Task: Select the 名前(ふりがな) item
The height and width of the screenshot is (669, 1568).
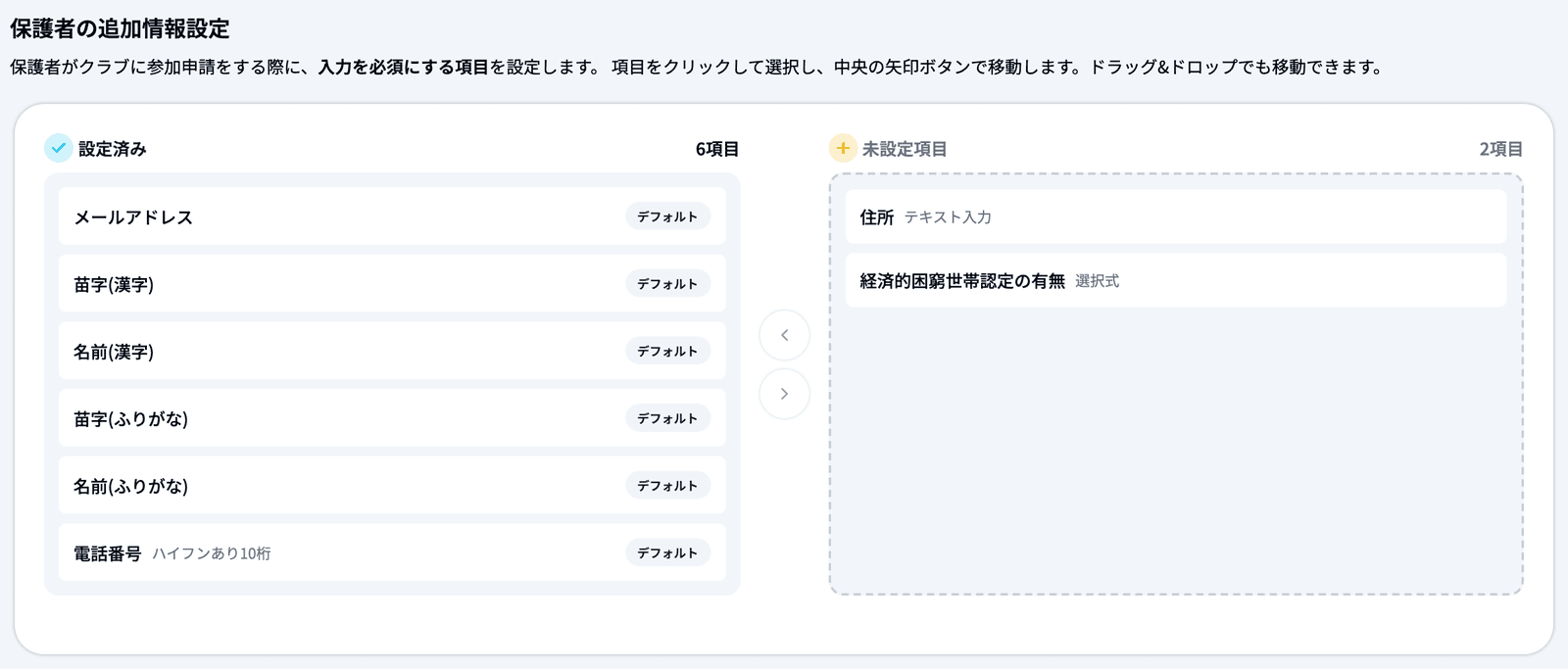Action: (392, 486)
